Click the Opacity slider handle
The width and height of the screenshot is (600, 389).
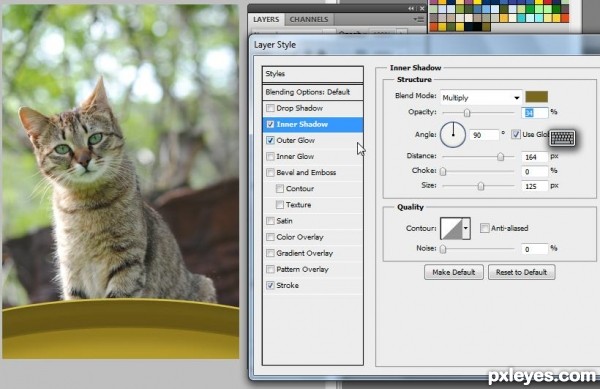[467, 113]
